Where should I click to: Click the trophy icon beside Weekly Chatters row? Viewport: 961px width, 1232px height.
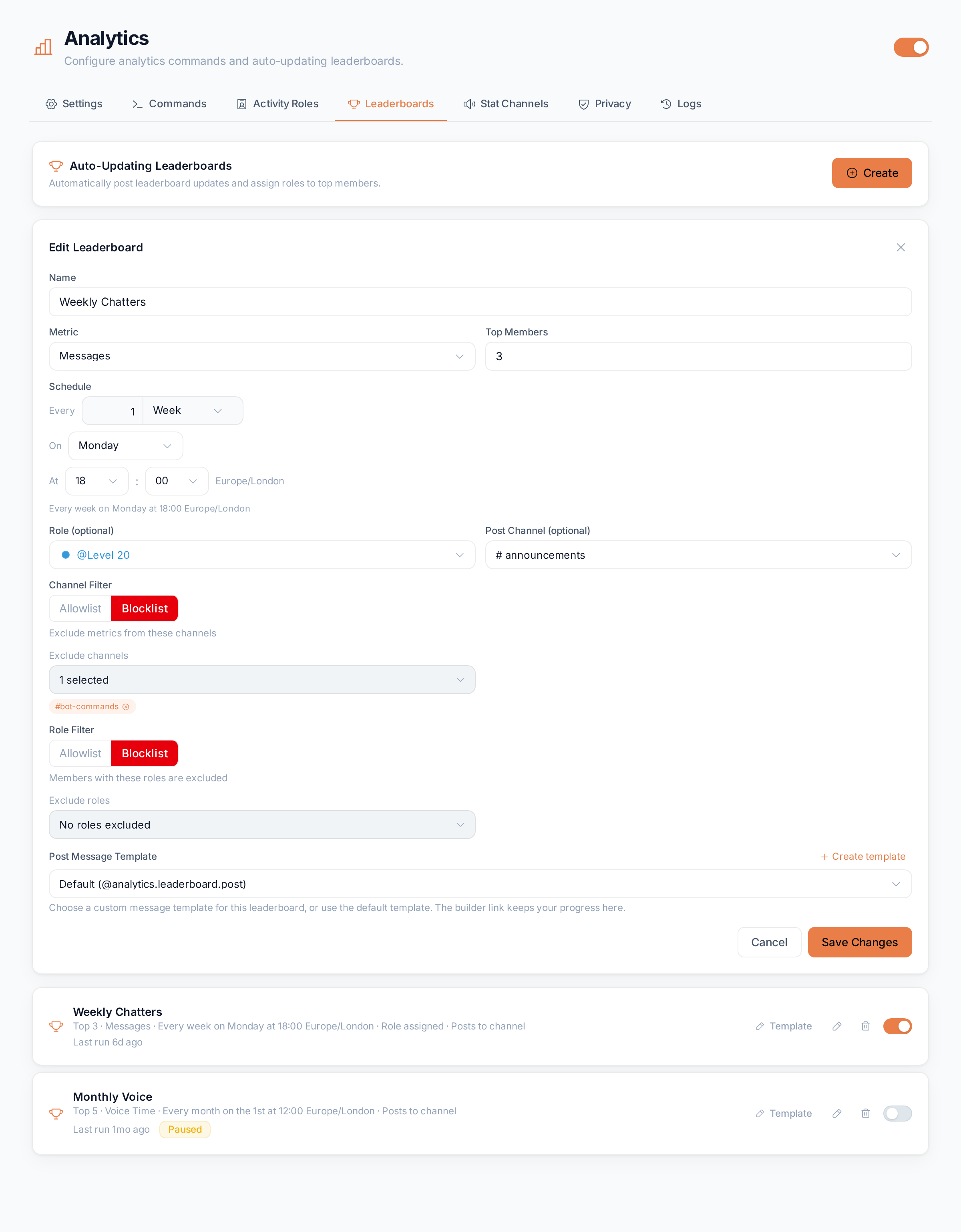click(x=56, y=1027)
